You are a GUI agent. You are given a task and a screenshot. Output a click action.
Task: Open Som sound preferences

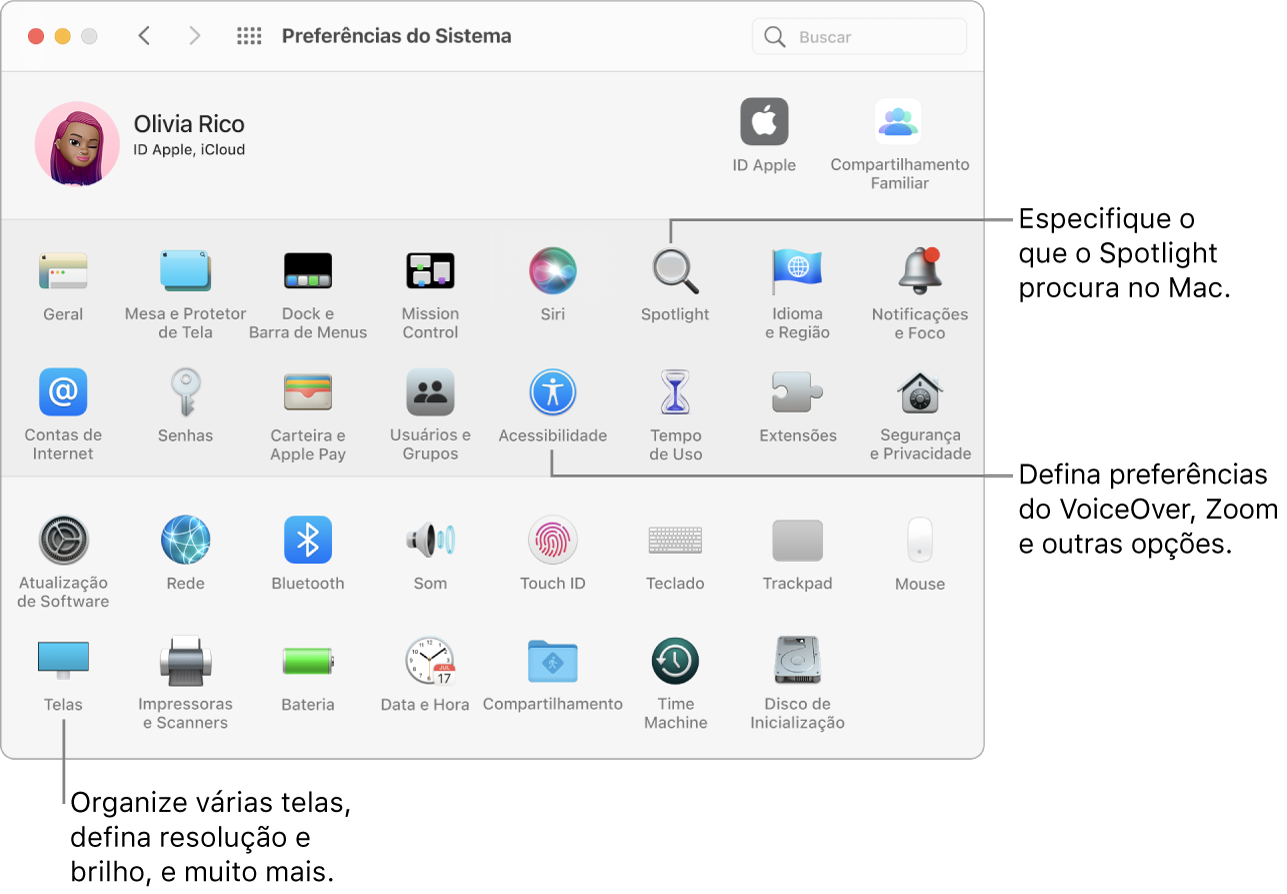point(430,540)
